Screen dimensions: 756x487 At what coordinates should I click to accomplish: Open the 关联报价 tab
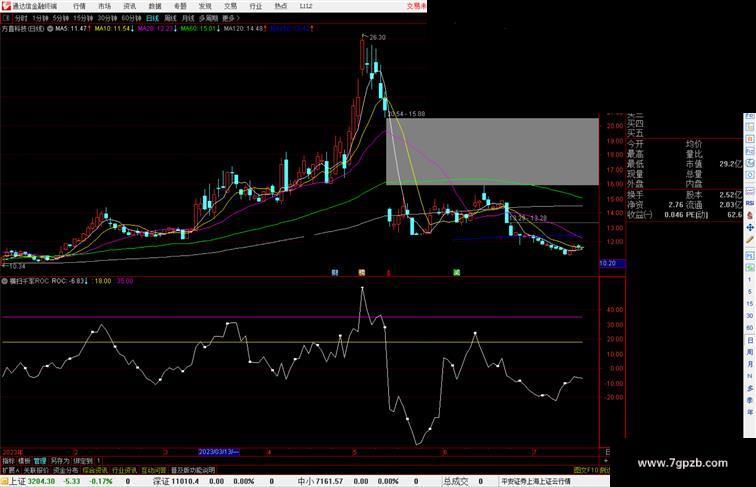[36, 470]
